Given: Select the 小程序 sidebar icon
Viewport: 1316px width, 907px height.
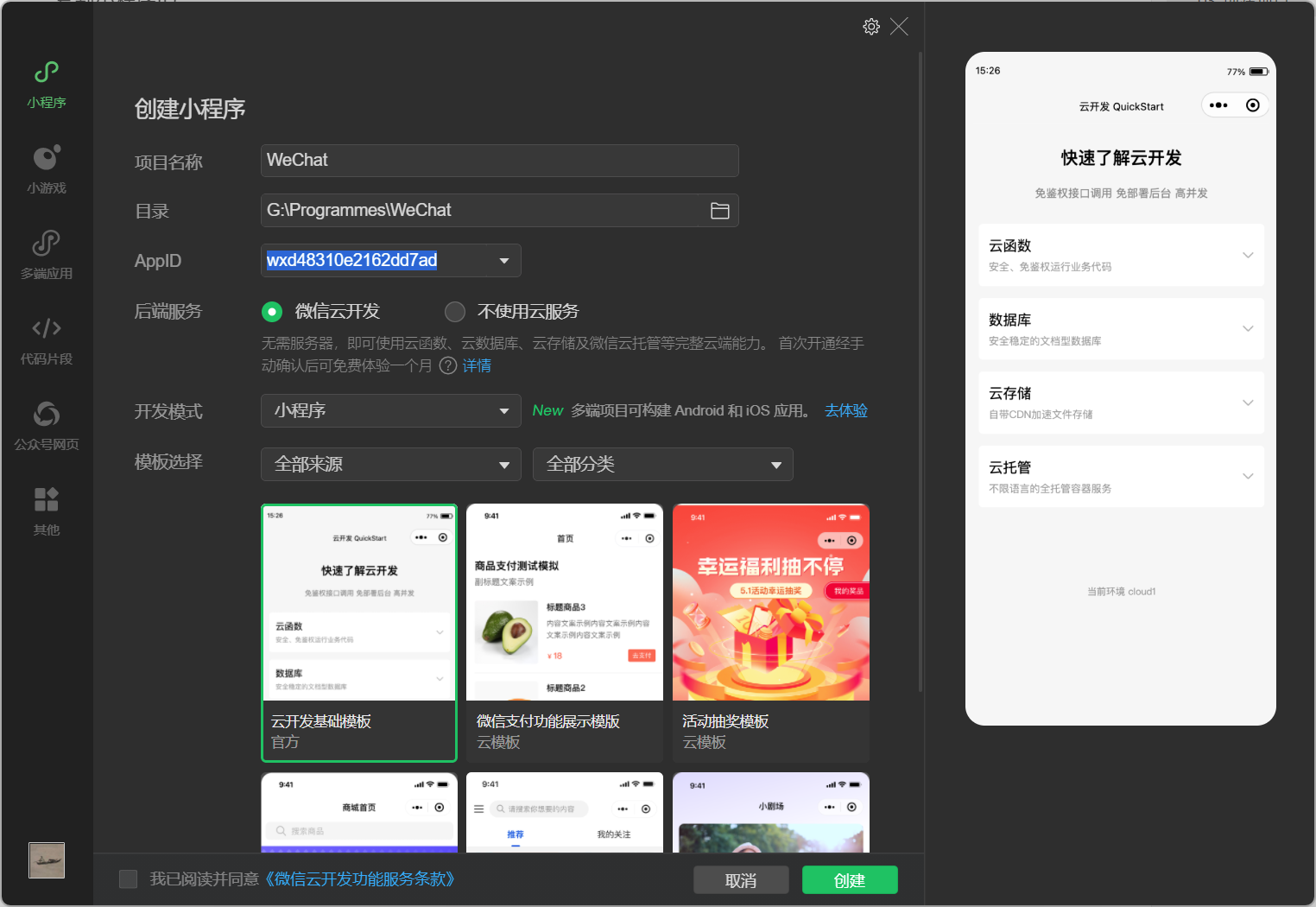Looking at the screenshot, I should (x=47, y=85).
